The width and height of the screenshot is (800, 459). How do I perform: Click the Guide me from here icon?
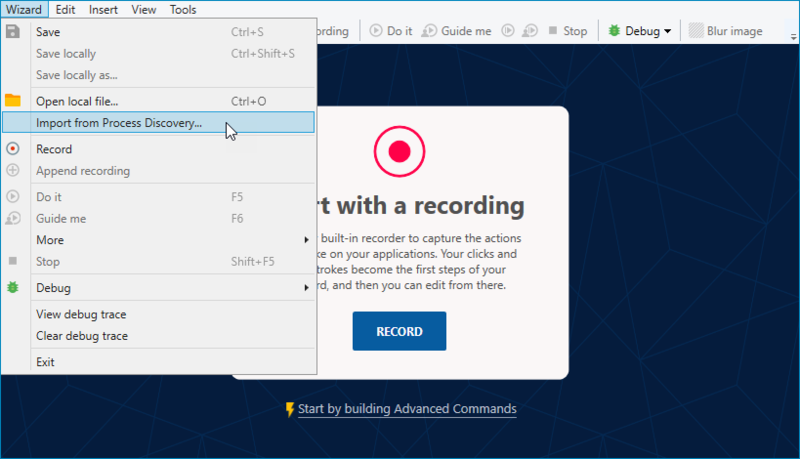pos(530,31)
